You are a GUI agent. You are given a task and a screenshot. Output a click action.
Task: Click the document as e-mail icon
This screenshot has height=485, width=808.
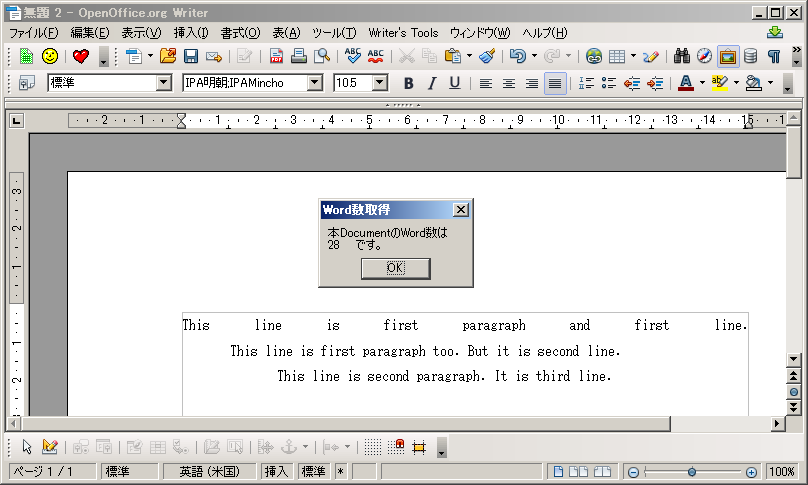pyautogui.click(x=214, y=56)
